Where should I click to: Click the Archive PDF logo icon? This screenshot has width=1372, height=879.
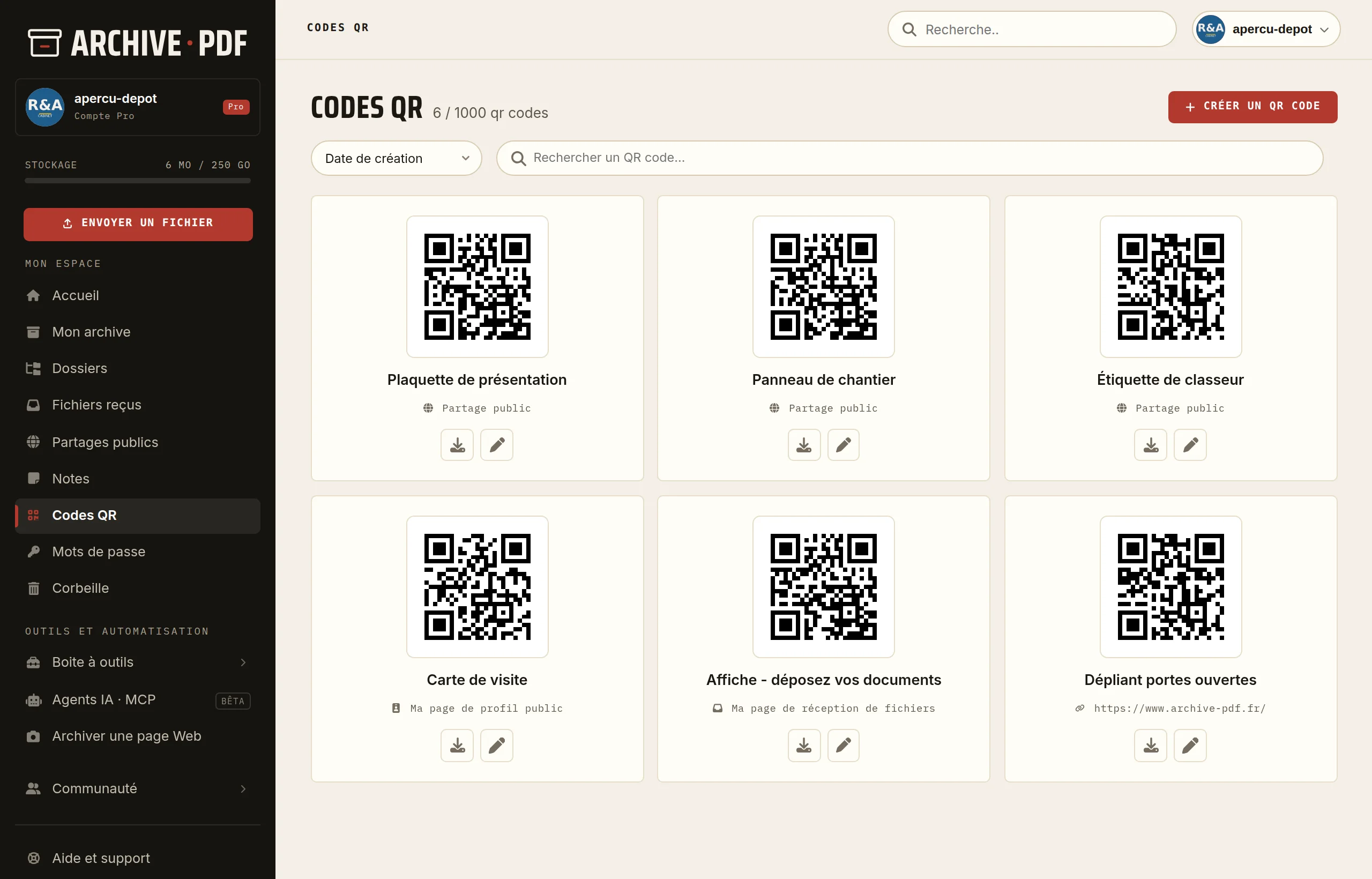(44, 43)
